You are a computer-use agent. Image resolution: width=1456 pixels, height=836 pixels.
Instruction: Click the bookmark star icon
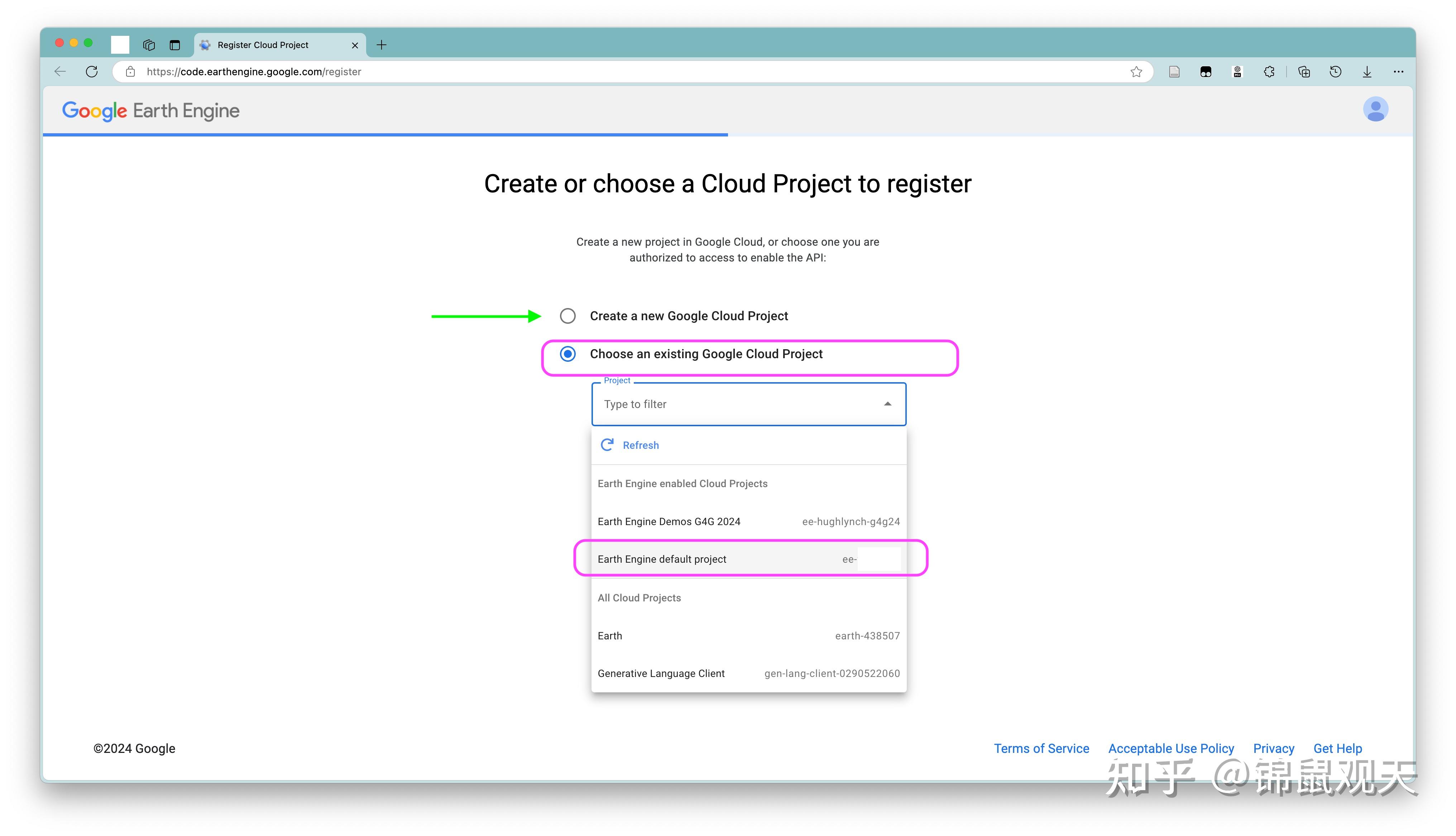tap(1136, 72)
